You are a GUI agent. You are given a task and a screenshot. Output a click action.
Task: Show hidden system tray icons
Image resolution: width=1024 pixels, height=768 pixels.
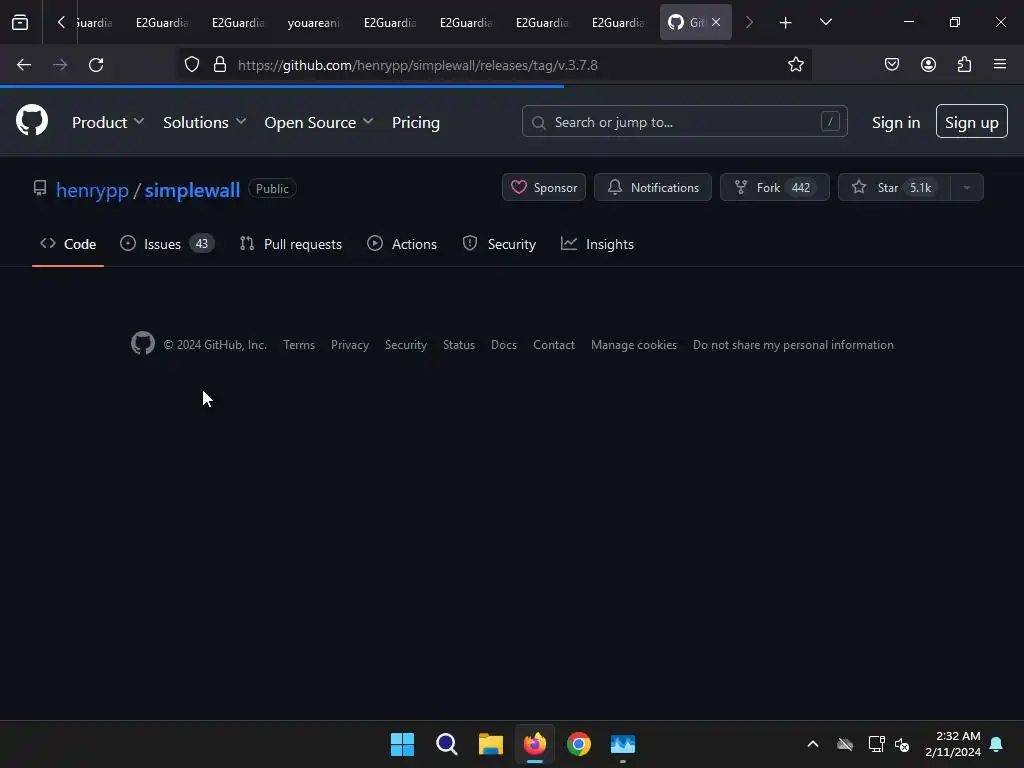tap(813, 744)
